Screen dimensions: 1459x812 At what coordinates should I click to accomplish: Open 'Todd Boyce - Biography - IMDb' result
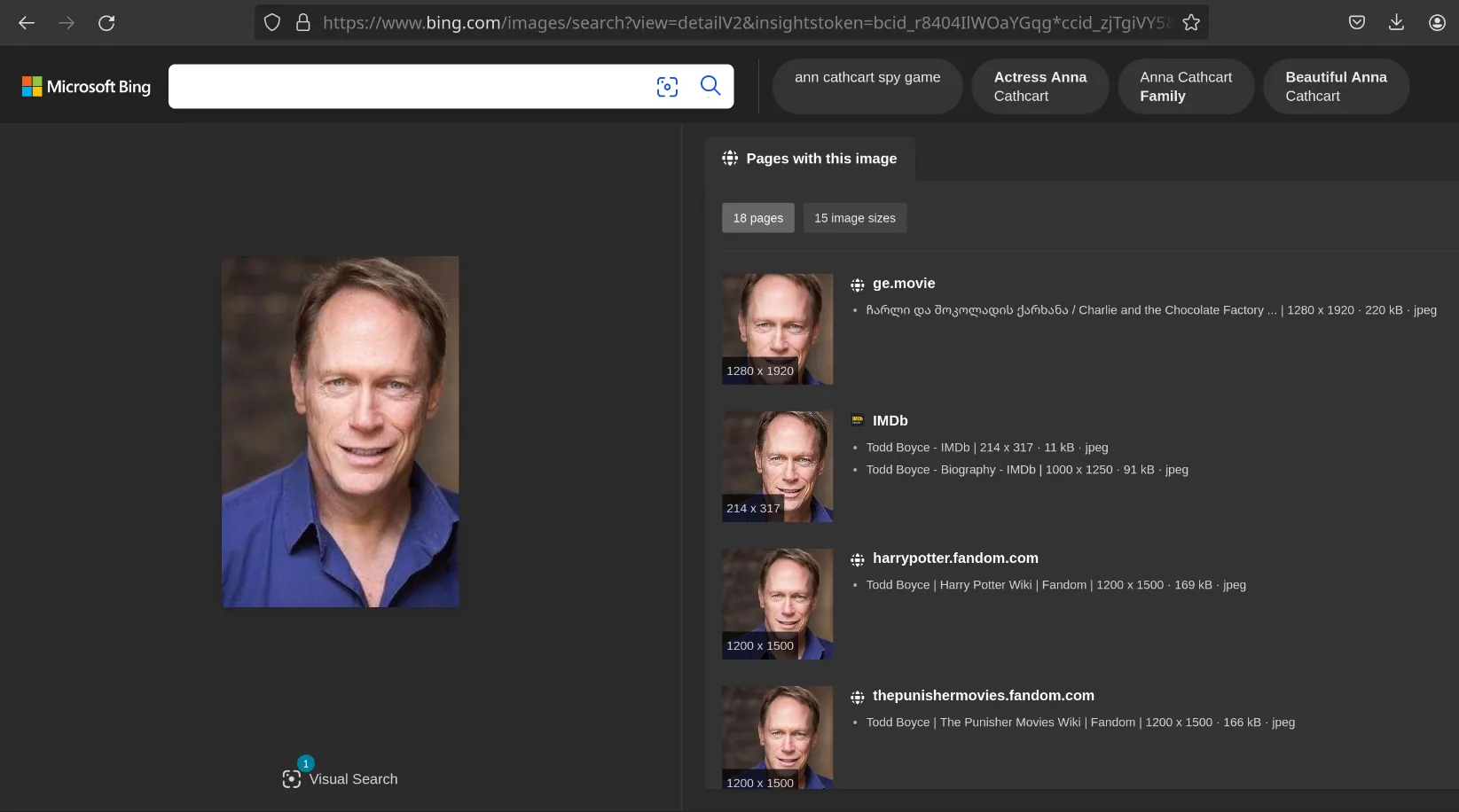coord(1027,470)
